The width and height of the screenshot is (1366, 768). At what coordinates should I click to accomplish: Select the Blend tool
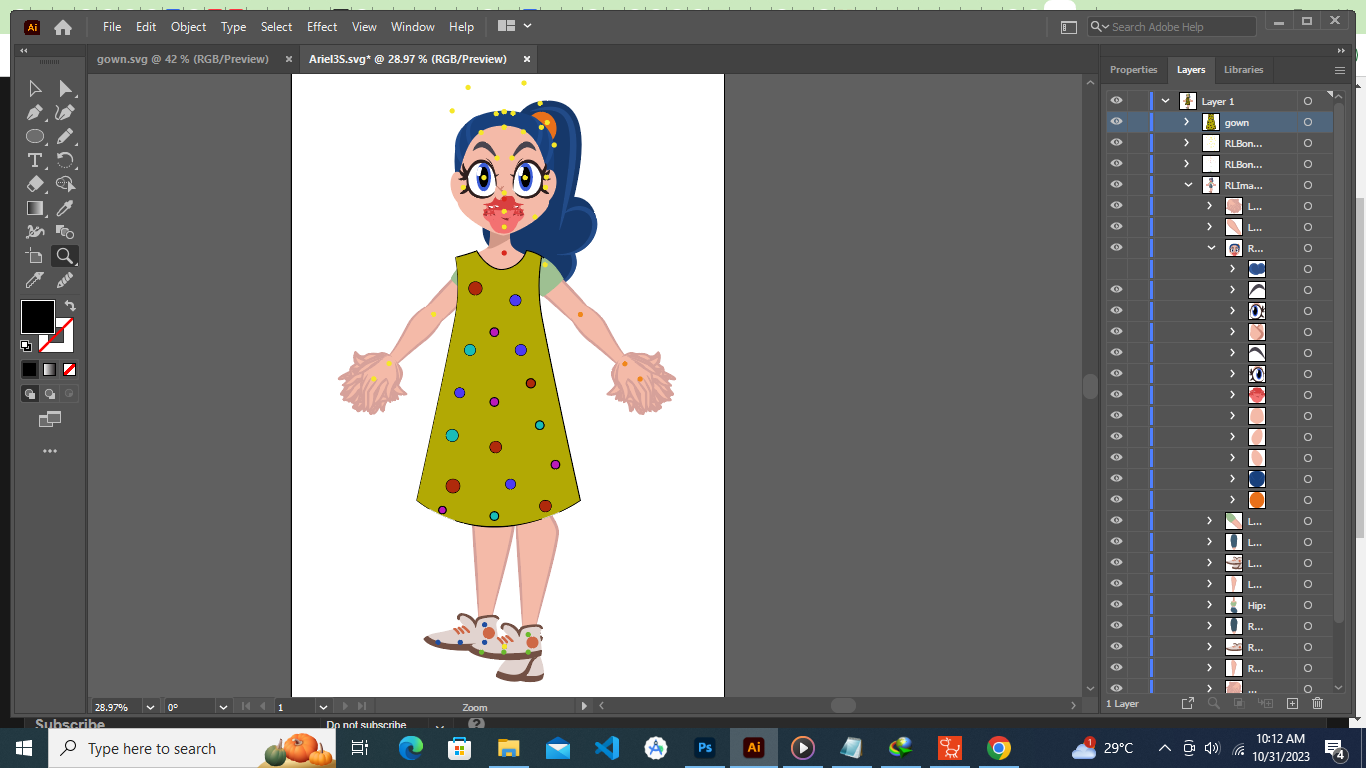tap(66, 232)
